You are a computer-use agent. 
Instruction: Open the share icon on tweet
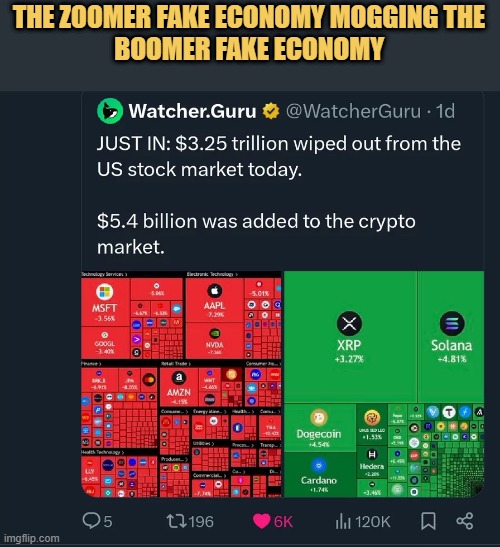pos(465,521)
